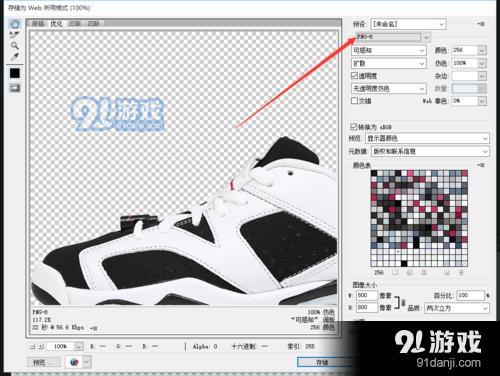Select the Zoom magnifier tool

[x=14, y=45]
